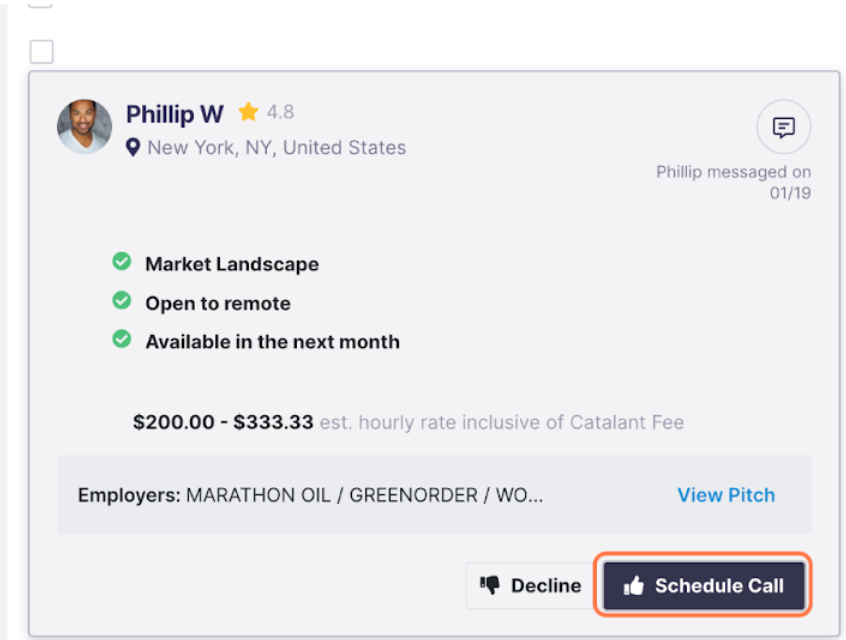Click the New York, NY location text

[277, 147]
